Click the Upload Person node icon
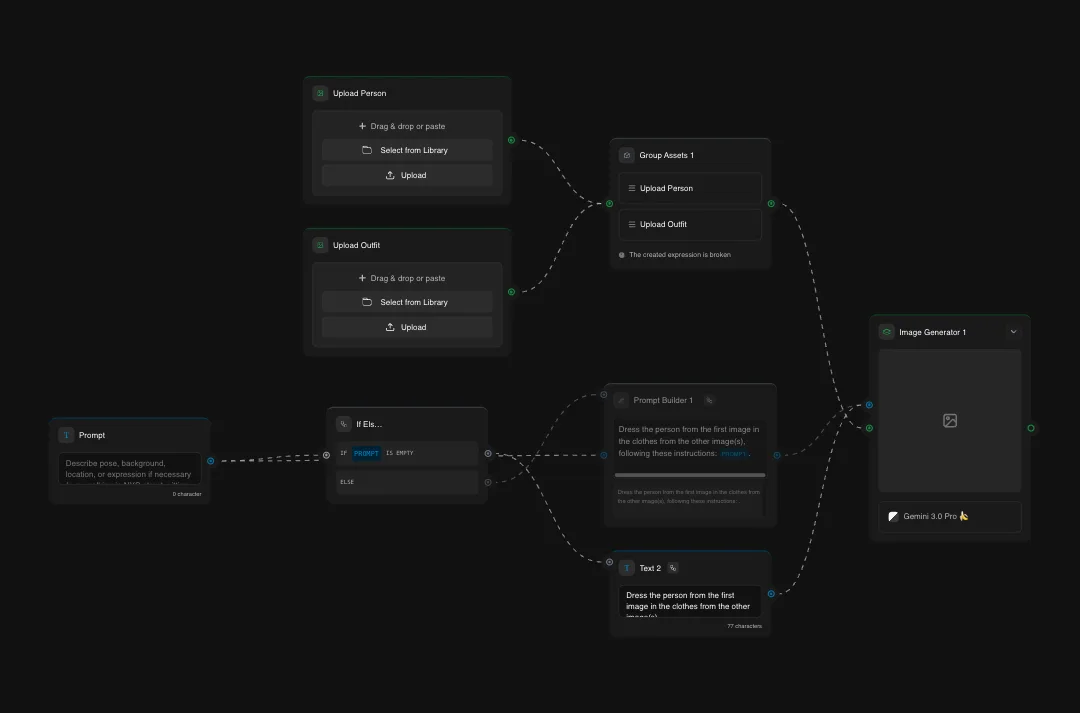1080x713 pixels. tap(320, 92)
